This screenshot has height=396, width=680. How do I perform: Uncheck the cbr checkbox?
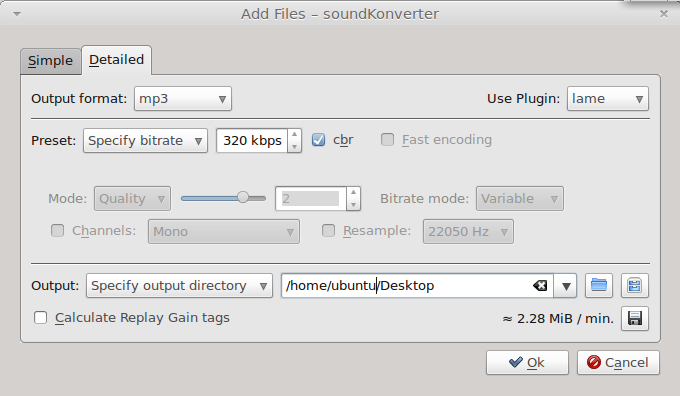318,140
